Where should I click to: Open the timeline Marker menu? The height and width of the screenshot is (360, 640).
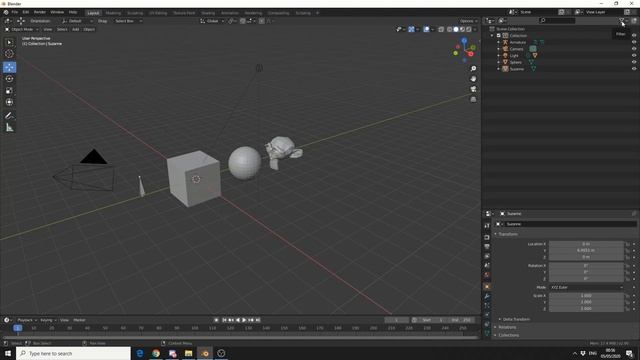tap(79, 320)
